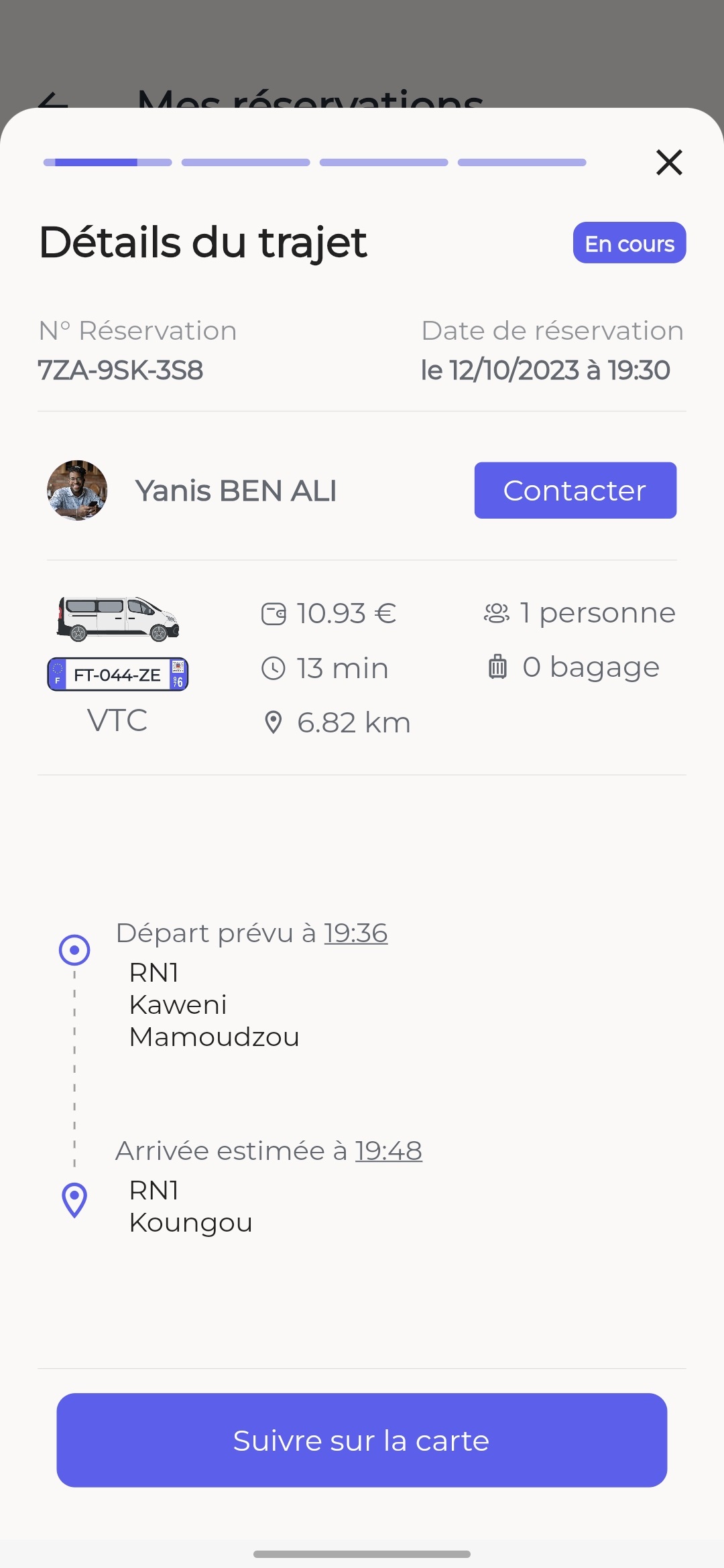
Task: Tap the distance pin icon
Action: point(274,722)
